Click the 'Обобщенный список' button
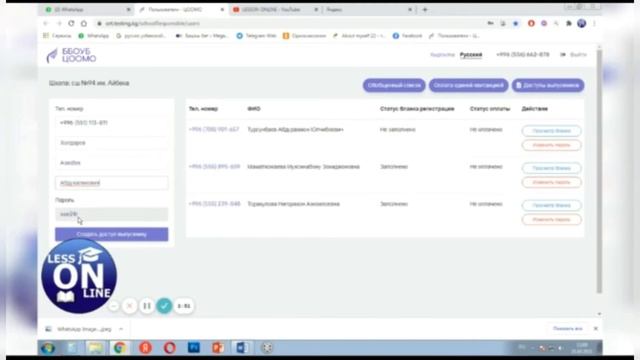 (394, 85)
